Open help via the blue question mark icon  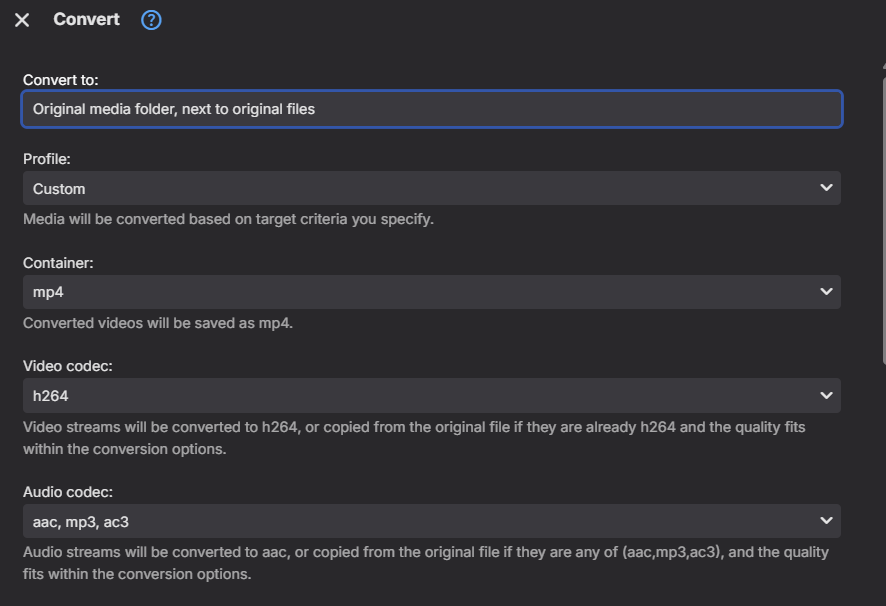click(151, 20)
